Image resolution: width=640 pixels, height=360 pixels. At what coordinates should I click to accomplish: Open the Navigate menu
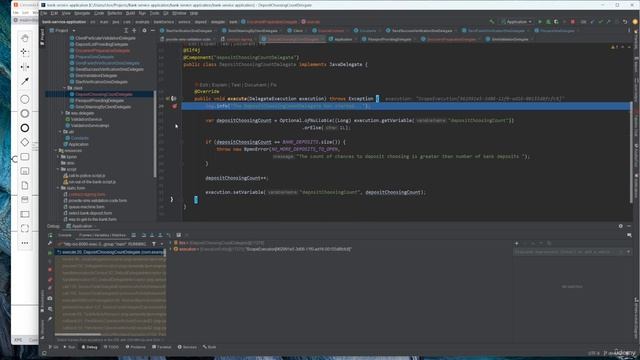[x=82, y=13]
